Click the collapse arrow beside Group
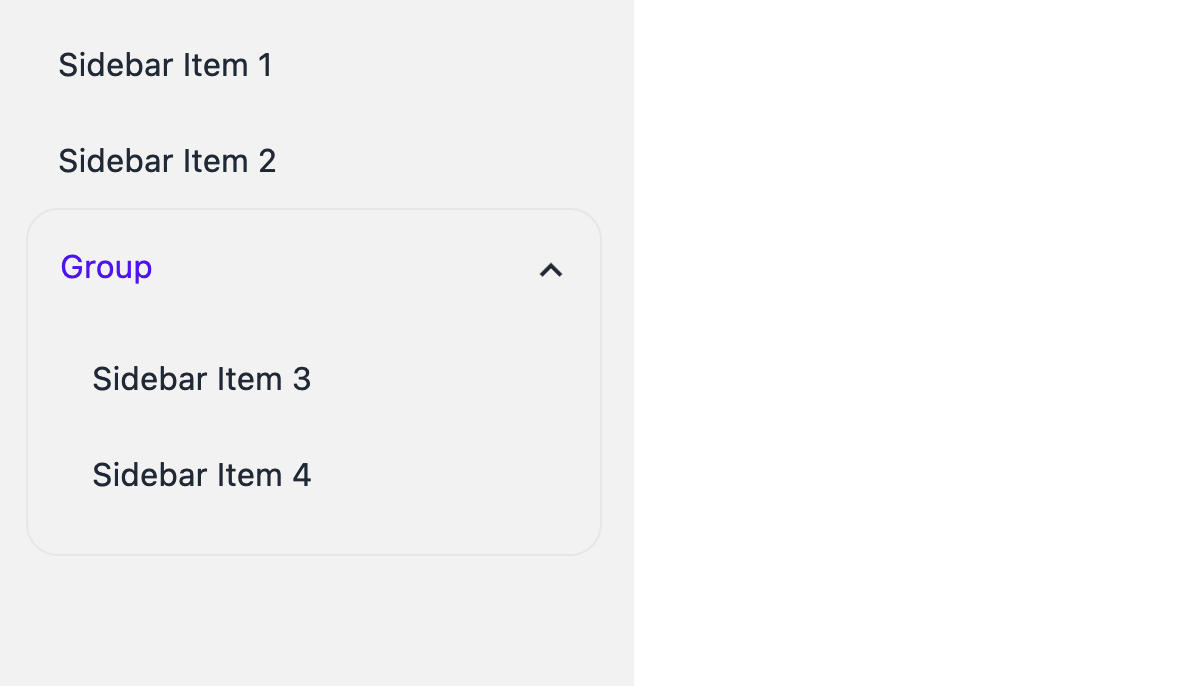The height and width of the screenshot is (686, 1182). (x=551, y=270)
